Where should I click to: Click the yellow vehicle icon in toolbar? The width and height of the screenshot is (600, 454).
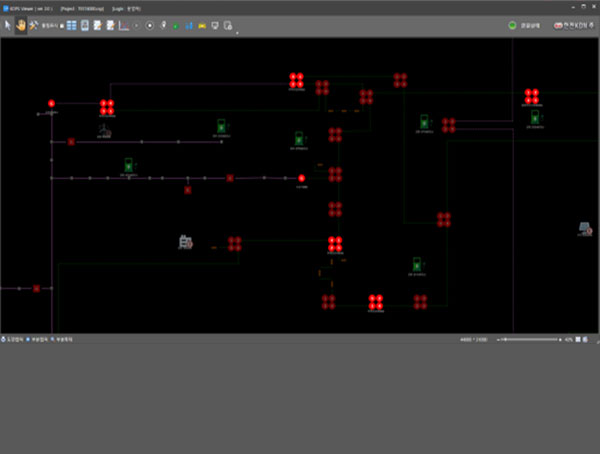[x=202, y=25]
